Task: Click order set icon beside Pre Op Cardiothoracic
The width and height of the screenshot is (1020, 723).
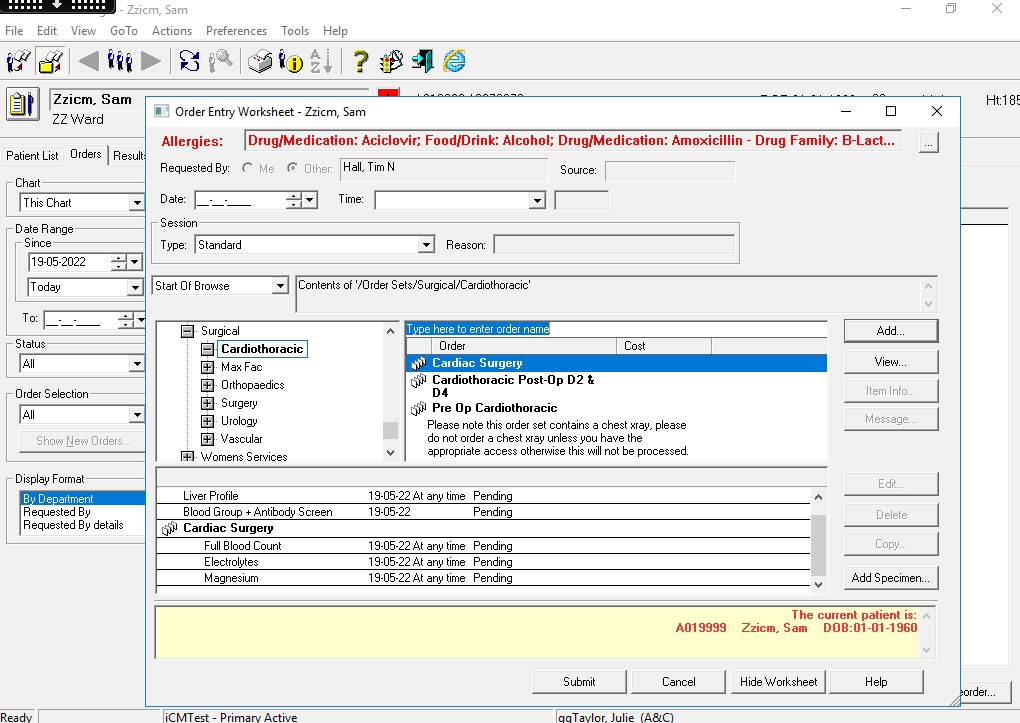Action: coord(418,409)
